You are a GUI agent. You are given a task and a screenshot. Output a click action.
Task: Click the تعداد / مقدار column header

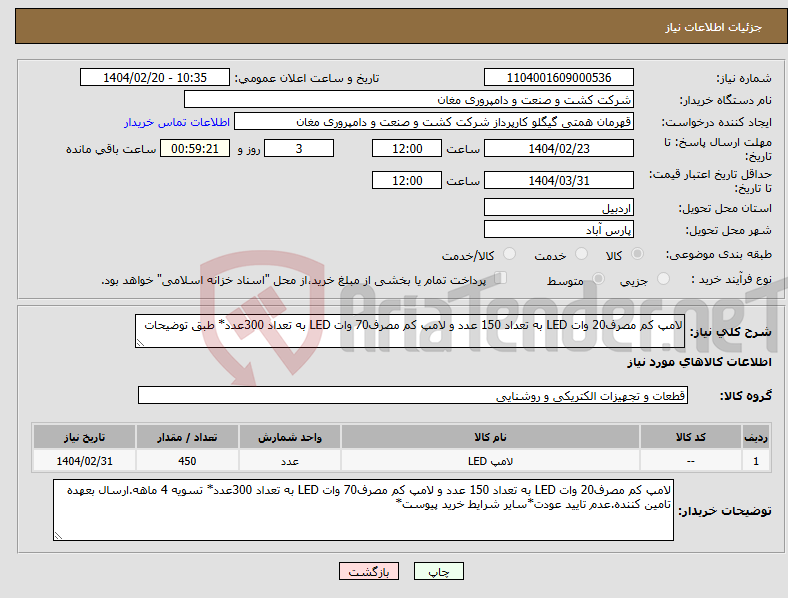coord(187,437)
